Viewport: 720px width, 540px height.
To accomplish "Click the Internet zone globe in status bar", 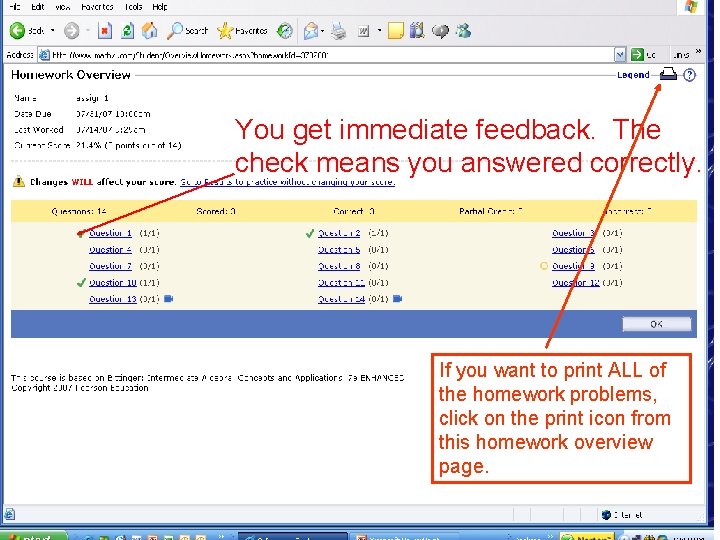I will point(606,515).
